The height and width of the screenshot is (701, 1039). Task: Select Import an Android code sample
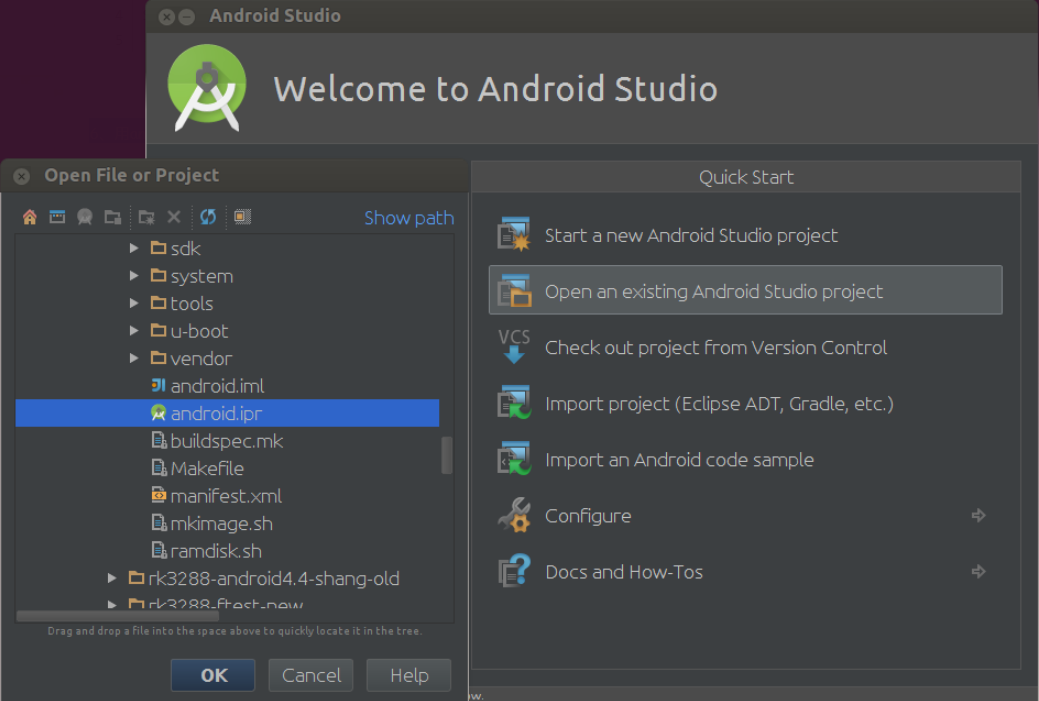coord(745,460)
